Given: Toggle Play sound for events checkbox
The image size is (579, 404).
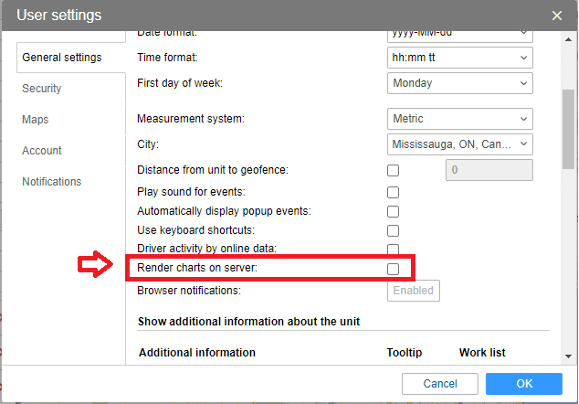Looking at the screenshot, I should pos(393,192).
